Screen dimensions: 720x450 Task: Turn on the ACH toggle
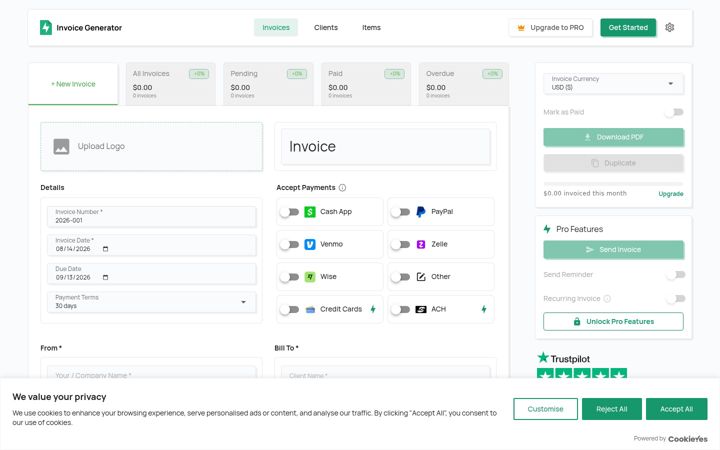tap(400, 309)
